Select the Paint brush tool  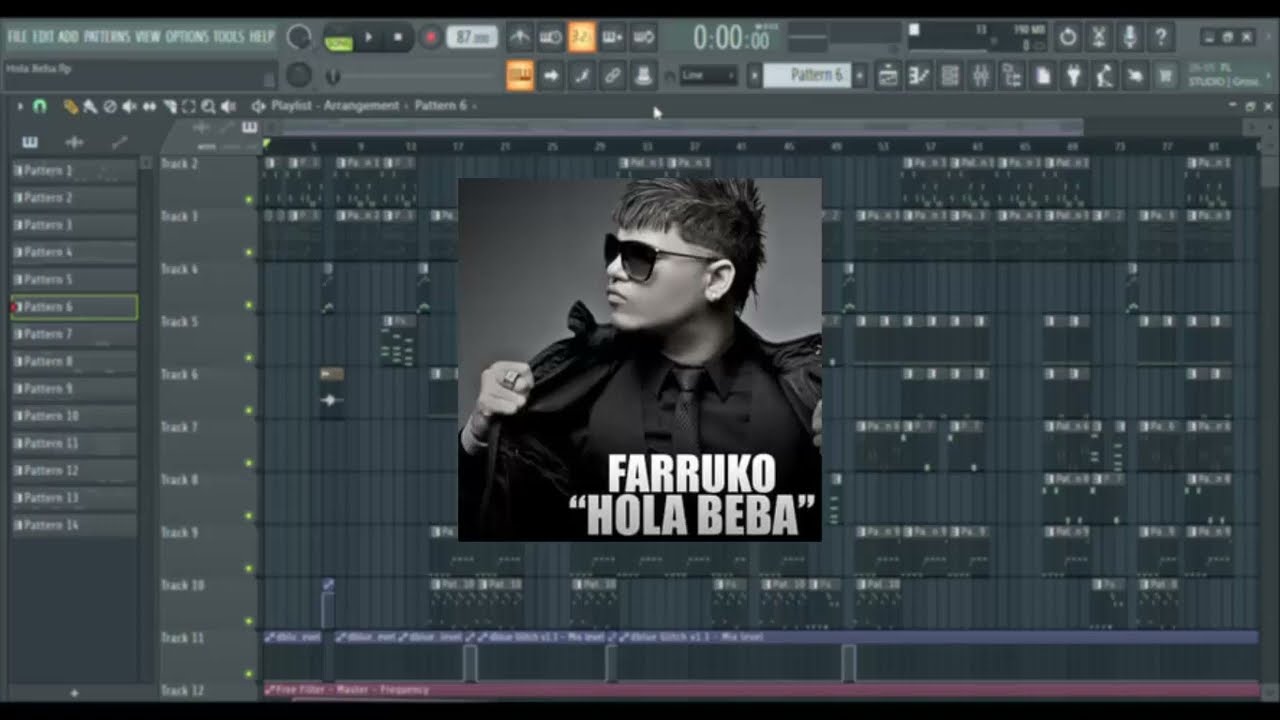point(90,106)
